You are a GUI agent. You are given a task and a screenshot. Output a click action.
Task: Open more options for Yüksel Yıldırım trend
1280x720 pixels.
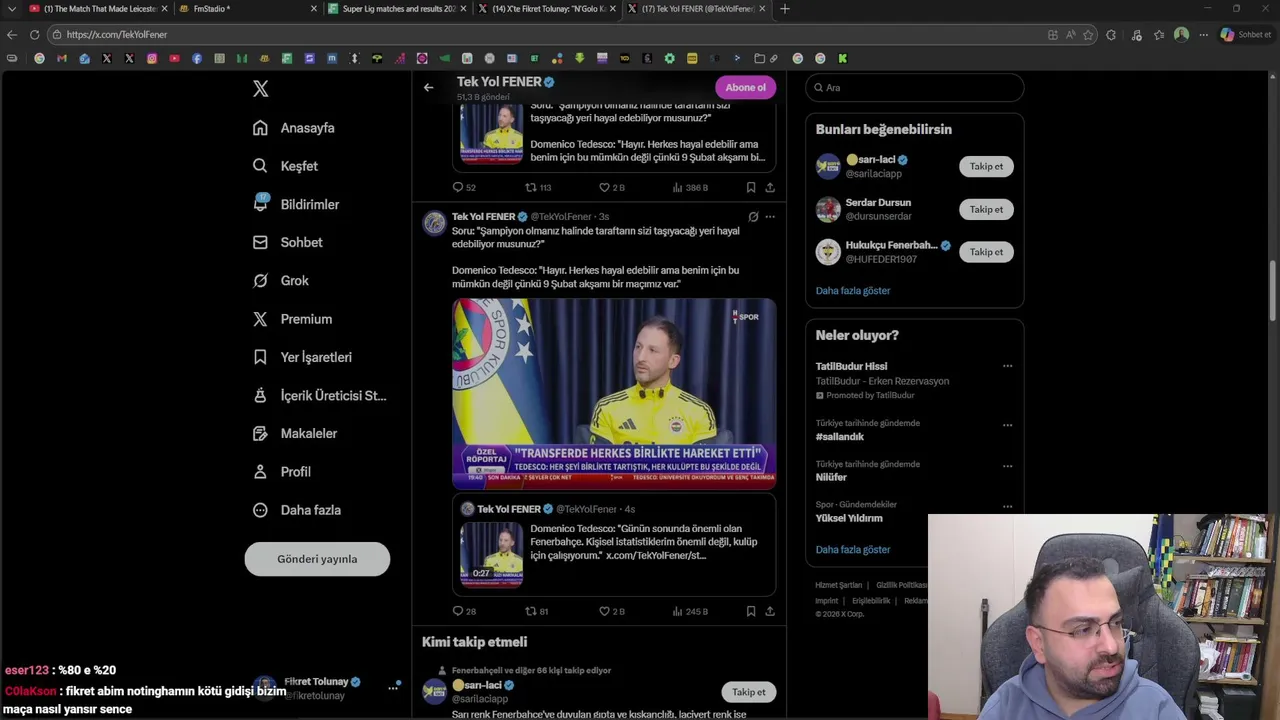point(1007,507)
